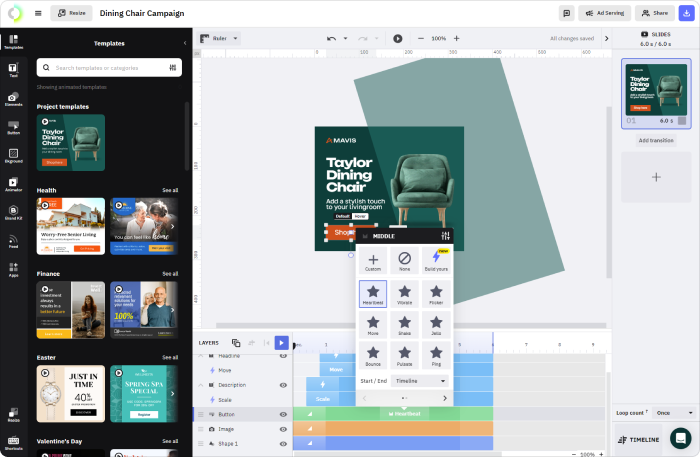Select Heartbeat animation preset

coord(373,294)
